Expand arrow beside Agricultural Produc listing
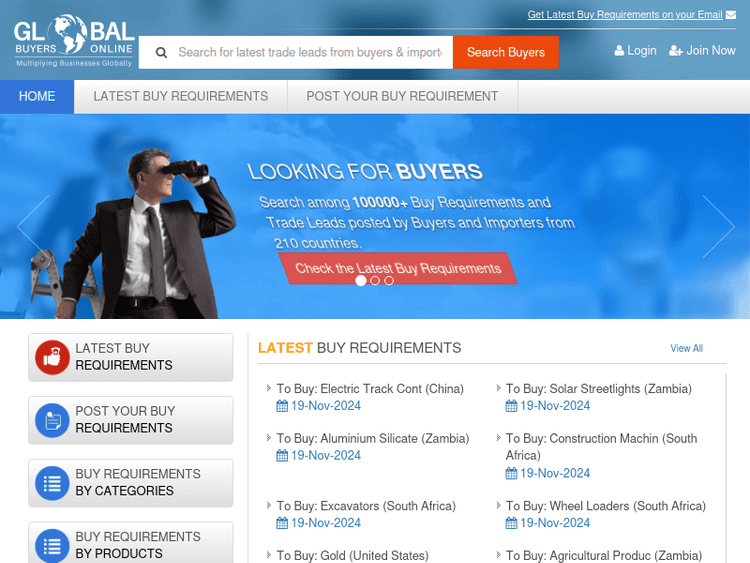The width and height of the screenshot is (750, 563). point(498,555)
